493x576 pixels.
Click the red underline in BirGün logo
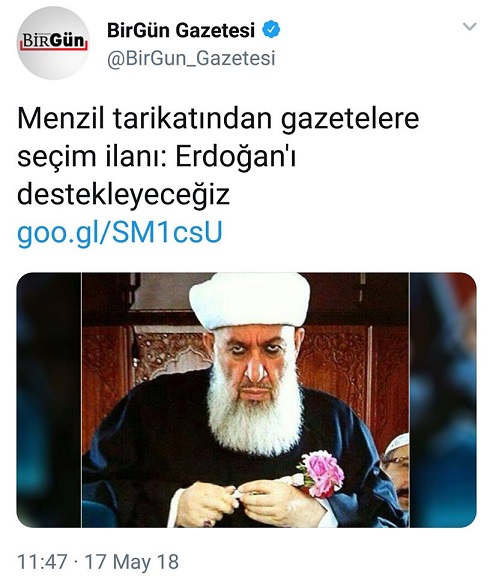point(54,48)
